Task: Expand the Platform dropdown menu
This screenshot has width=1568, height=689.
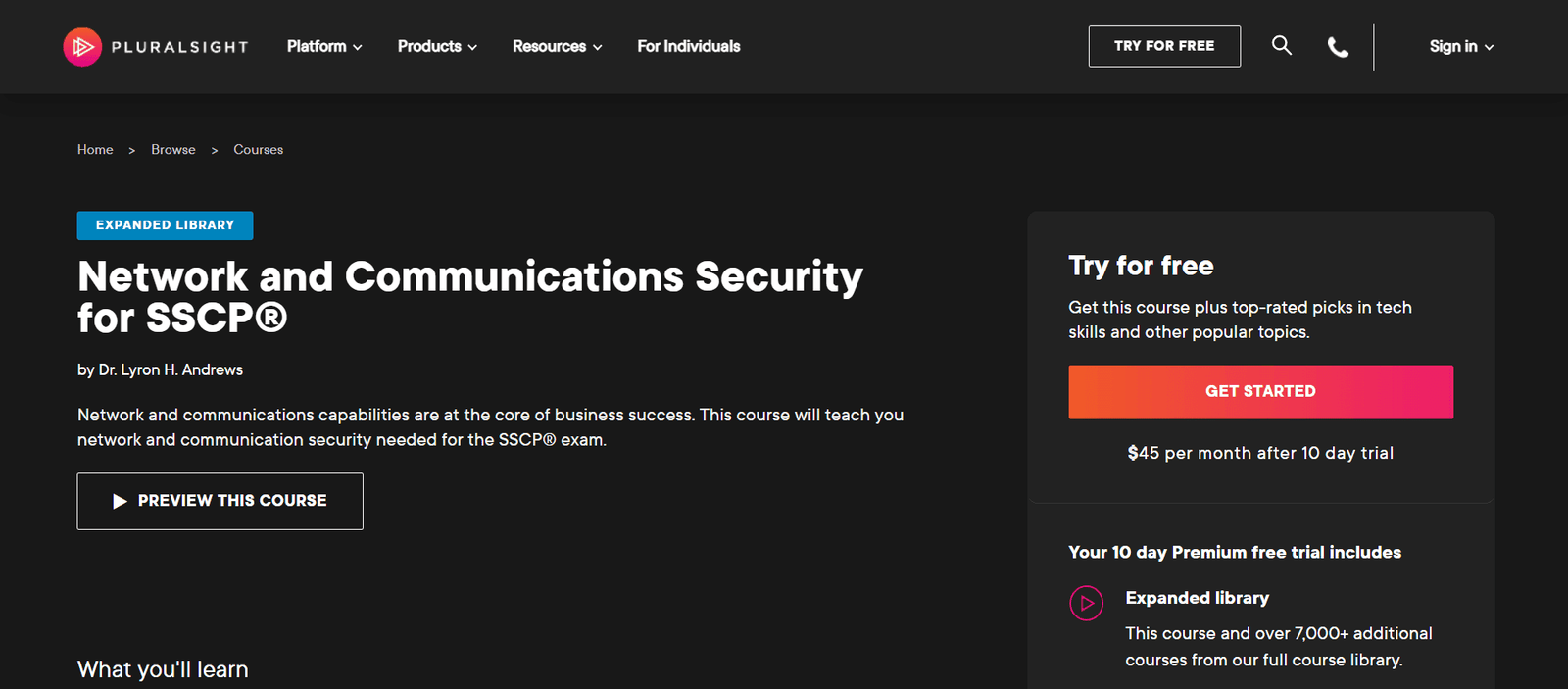Action: click(x=324, y=46)
